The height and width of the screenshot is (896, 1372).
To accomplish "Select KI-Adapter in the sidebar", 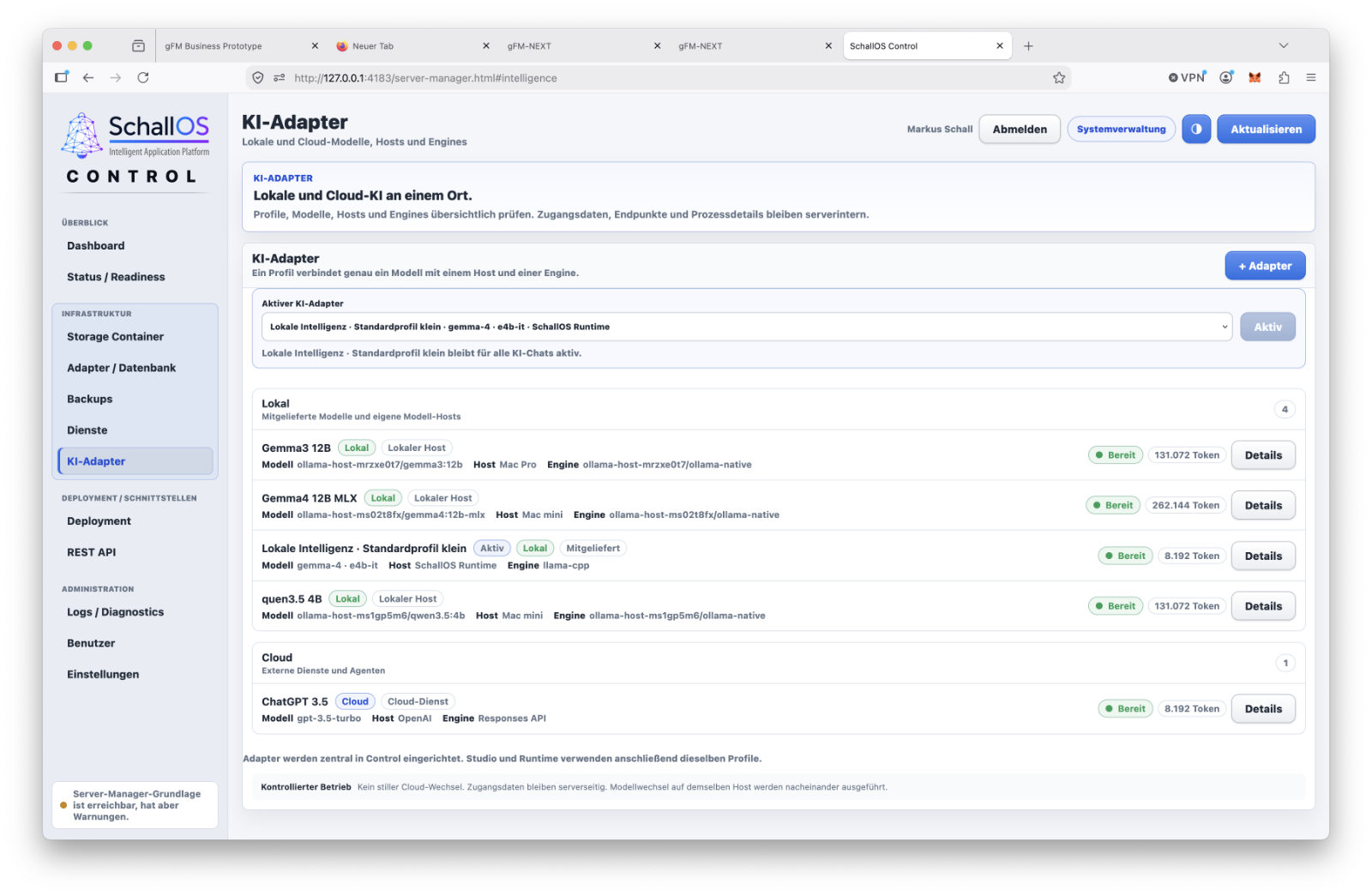I will pos(135,461).
